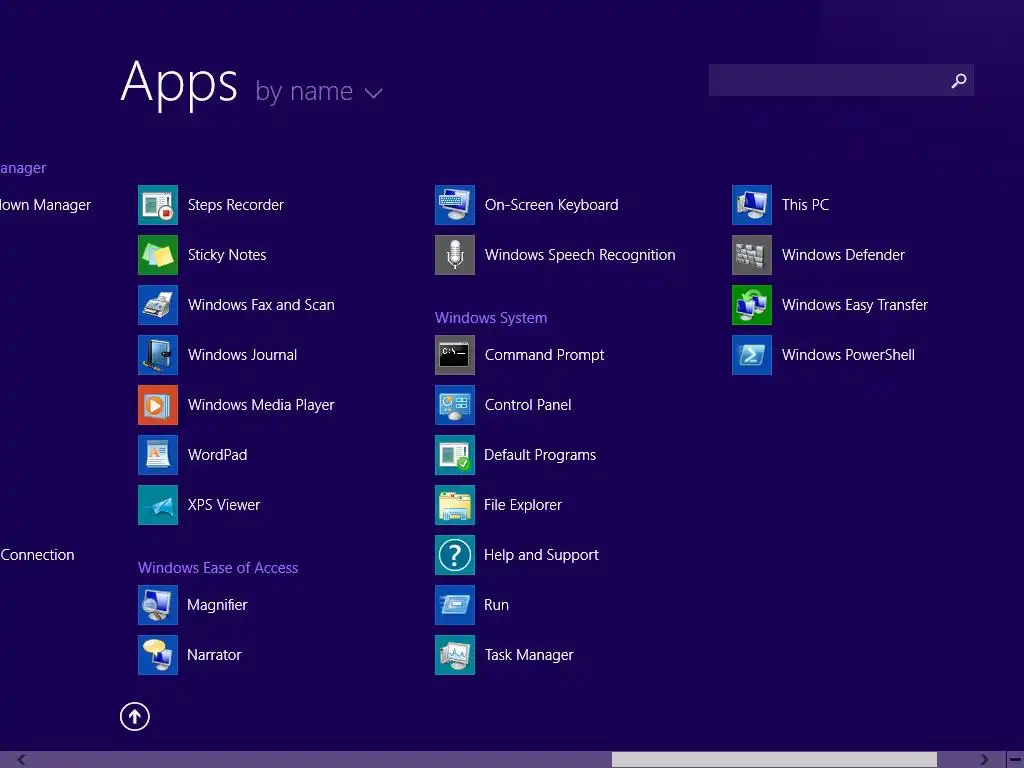Click the 'Windows PowerShell' text
This screenshot has height=768, width=1024.
point(848,355)
